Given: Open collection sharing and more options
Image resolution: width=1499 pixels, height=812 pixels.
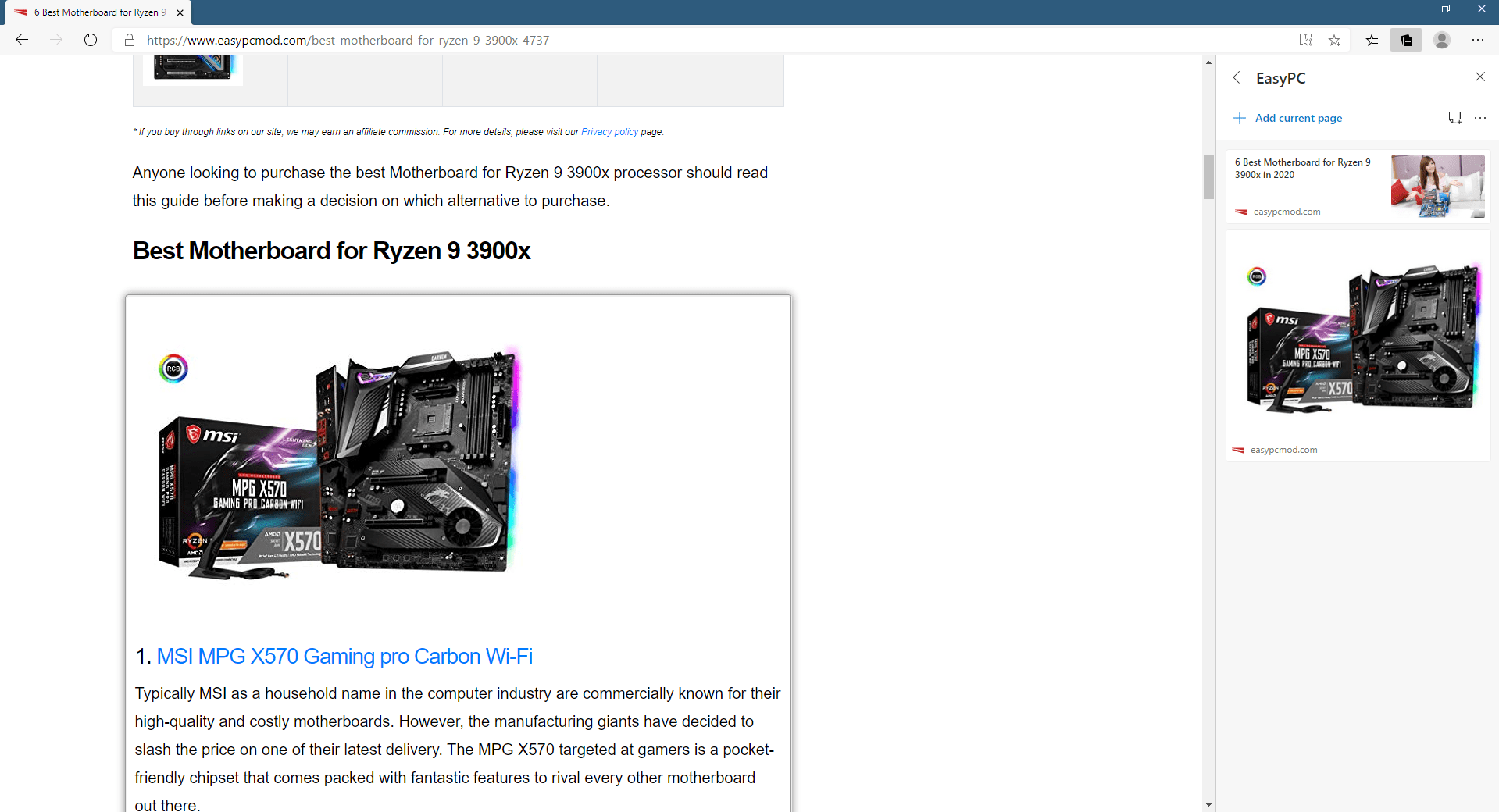Looking at the screenshot, I should 1480,118.
